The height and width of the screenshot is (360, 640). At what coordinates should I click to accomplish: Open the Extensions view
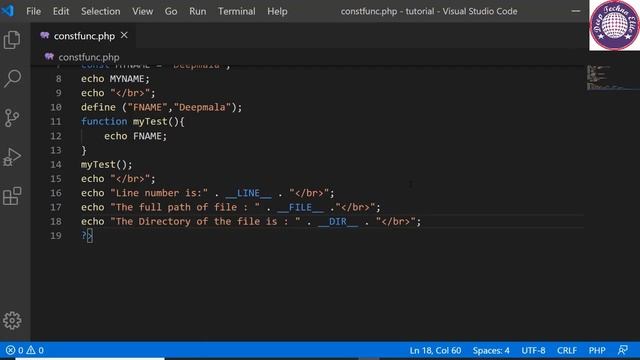coord(12,196)
